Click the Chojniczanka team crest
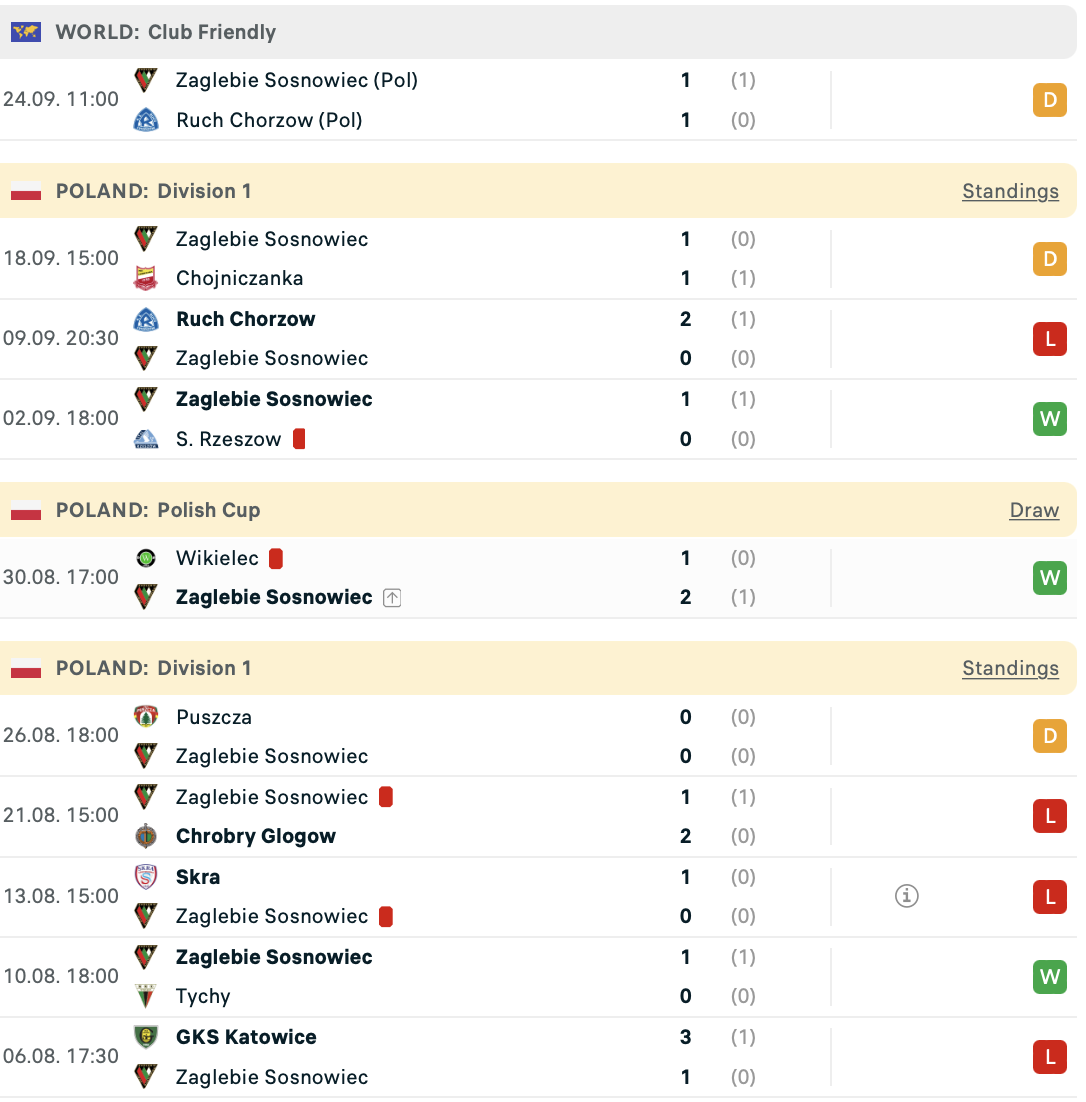 pyautogui.click(x=146, y=278)
